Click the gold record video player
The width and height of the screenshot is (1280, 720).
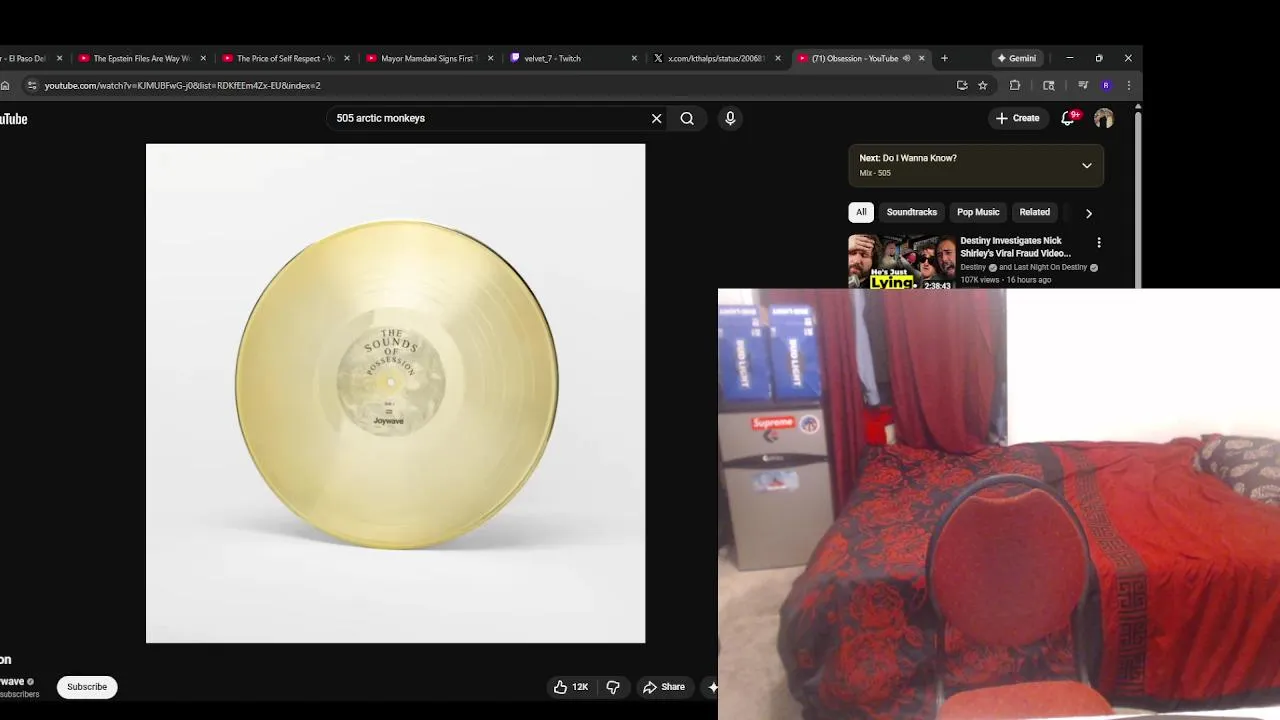click(x=395, y=393)
